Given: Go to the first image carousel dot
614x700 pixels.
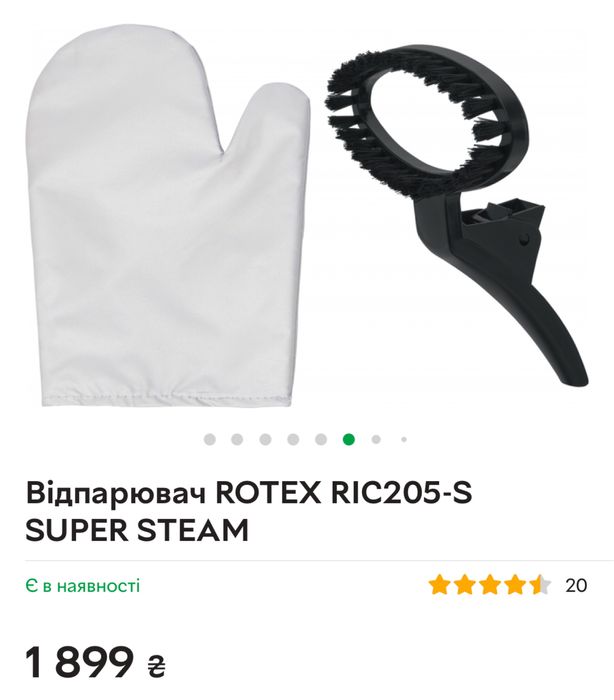Looking at the screenshot, I should coord(209,439).
